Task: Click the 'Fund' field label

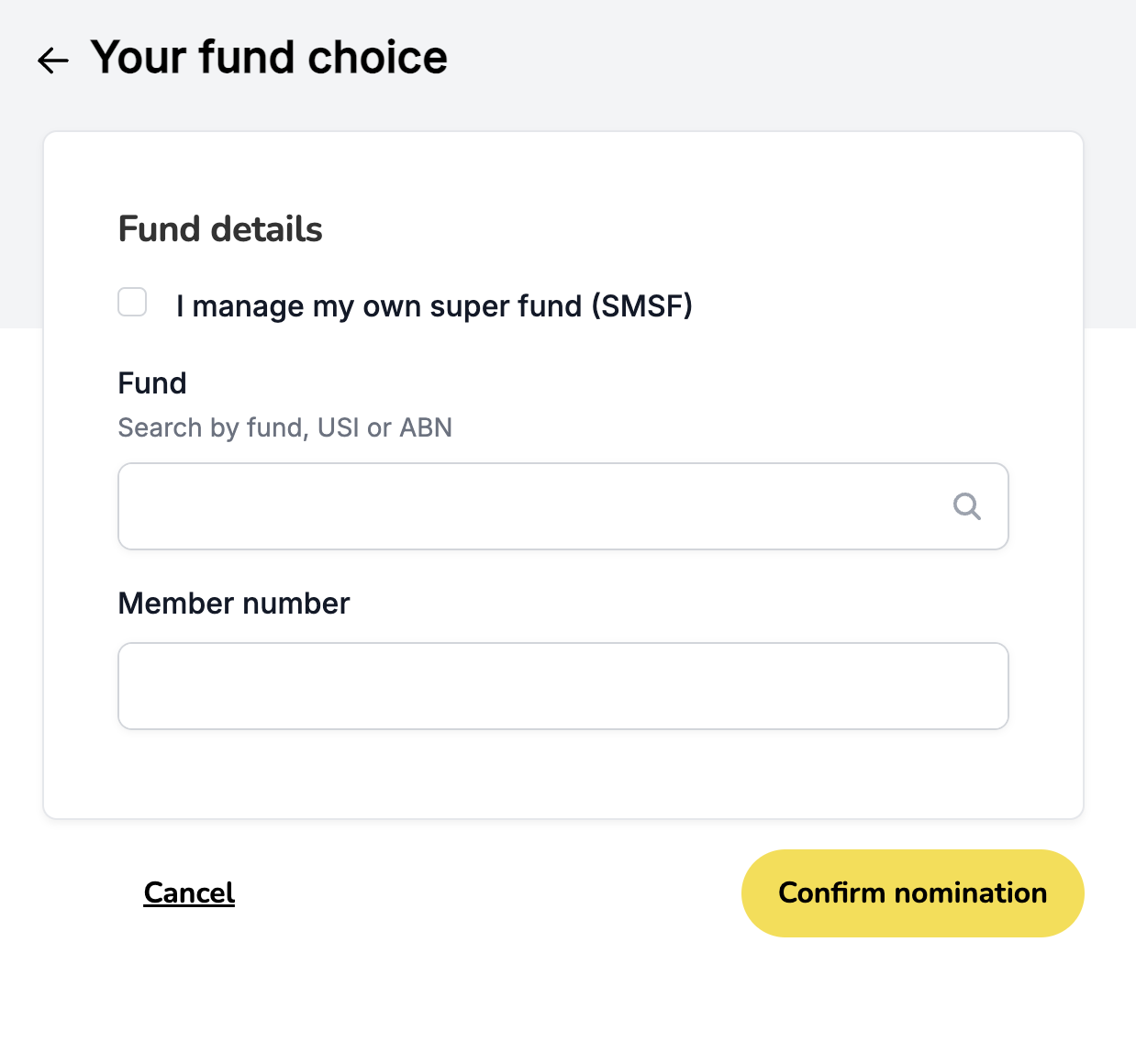Action: pos(152,383)
